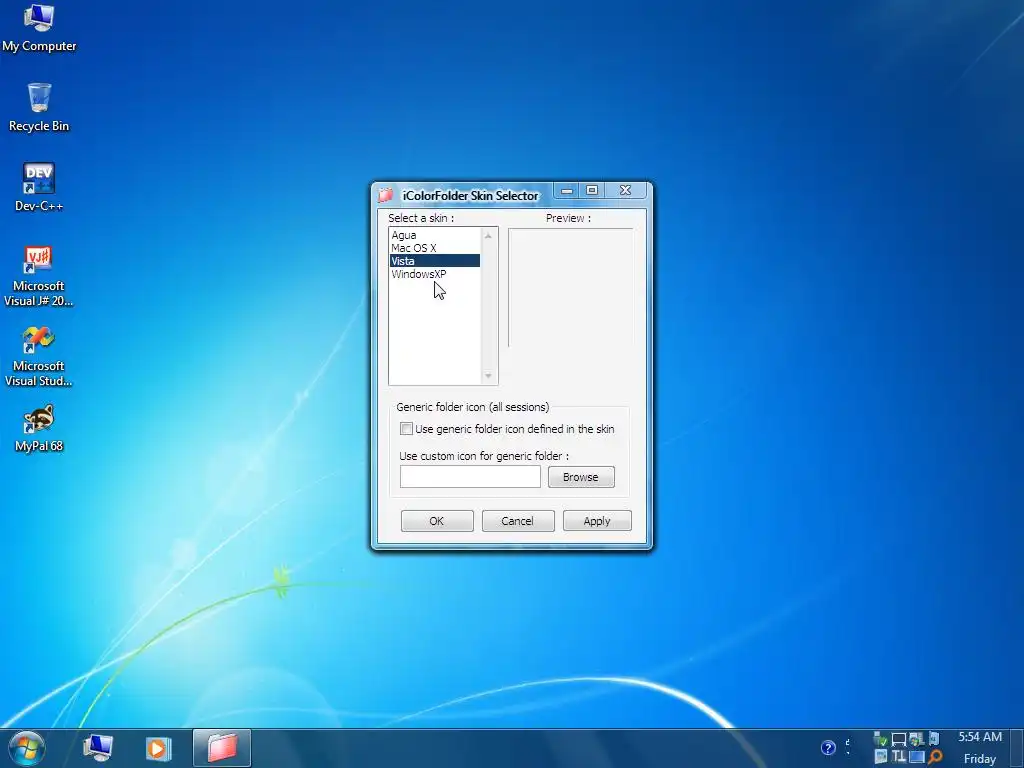Click the blue help question mark tray icon
This screenshot has width=1024, height=768.
point(828,747)
